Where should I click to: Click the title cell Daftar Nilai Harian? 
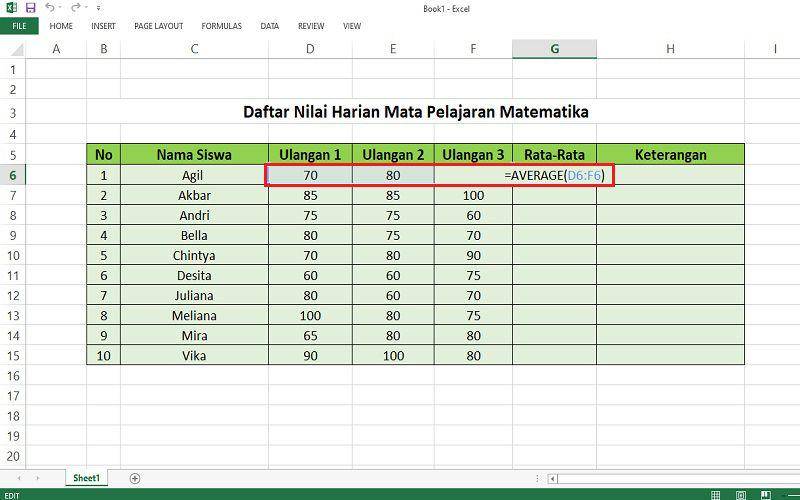click(415, 112)
